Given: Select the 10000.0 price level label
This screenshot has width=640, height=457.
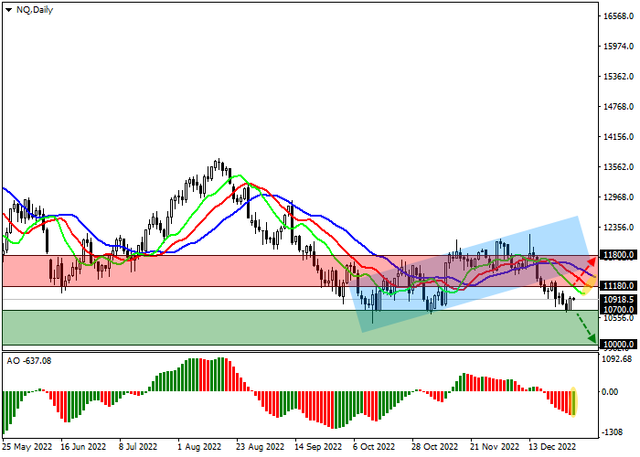Looking at the screenshot, I should [x=618, y=344].
